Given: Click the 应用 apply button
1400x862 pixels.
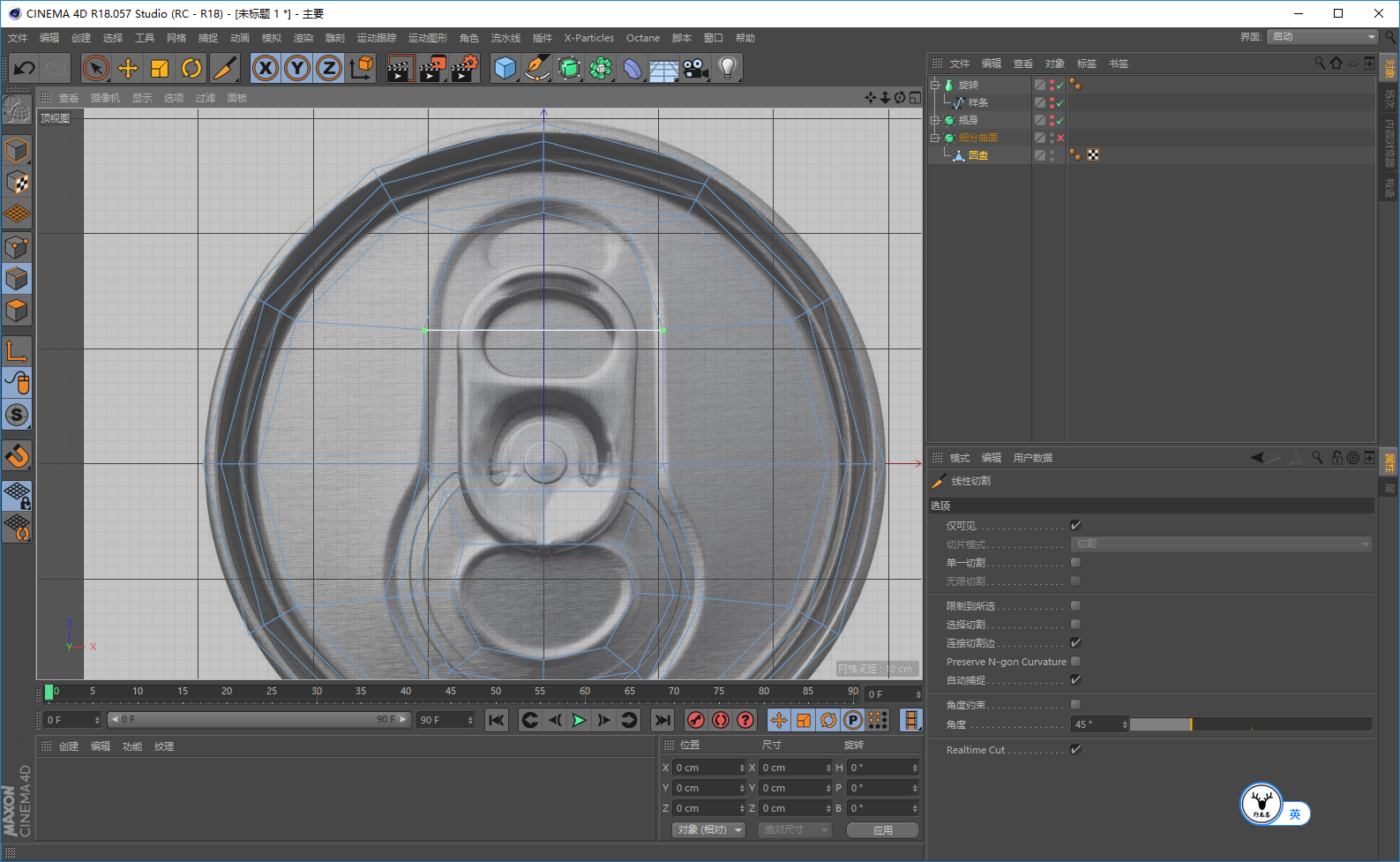Looking at the screenshot, I should 882,830.
